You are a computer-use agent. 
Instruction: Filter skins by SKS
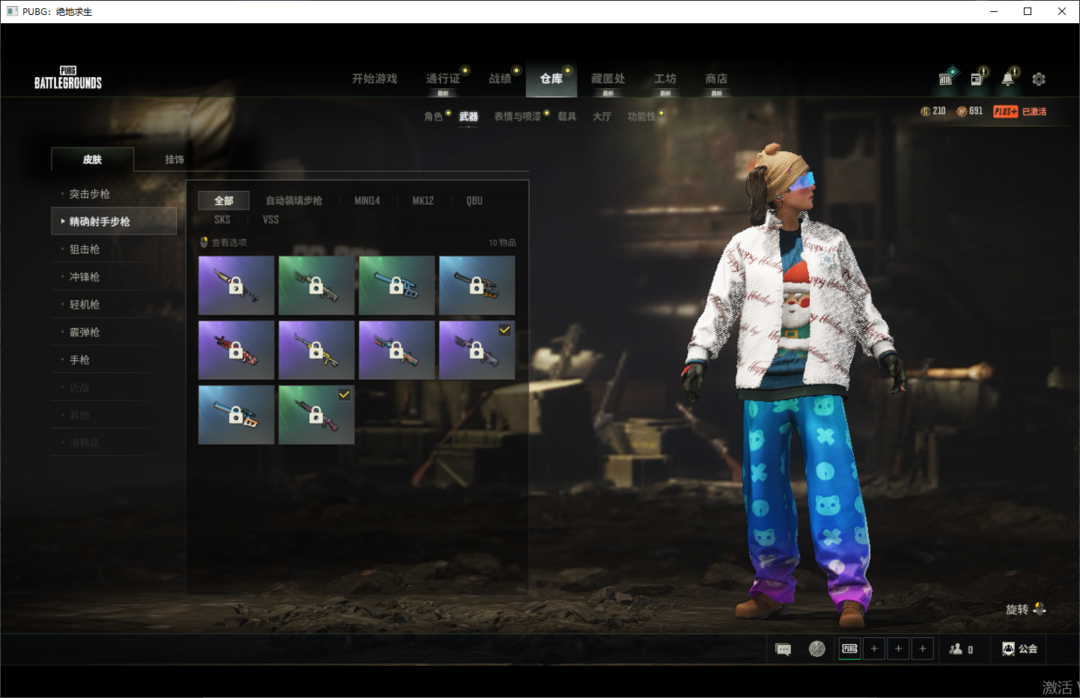tap(222, 220)
